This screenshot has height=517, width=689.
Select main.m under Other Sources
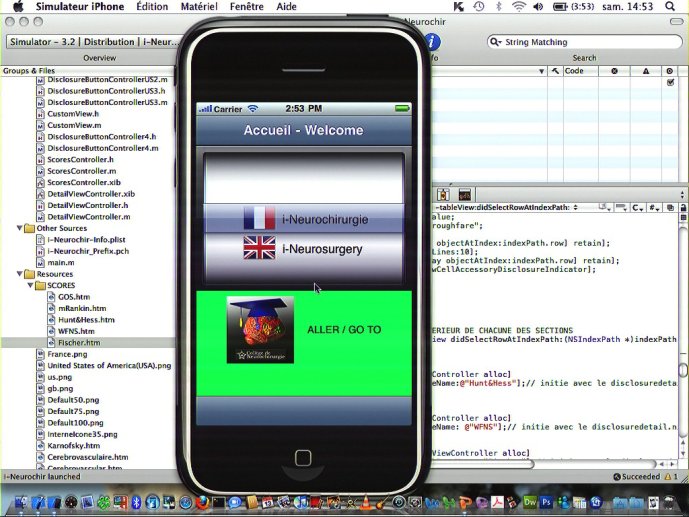pos(61,262)
